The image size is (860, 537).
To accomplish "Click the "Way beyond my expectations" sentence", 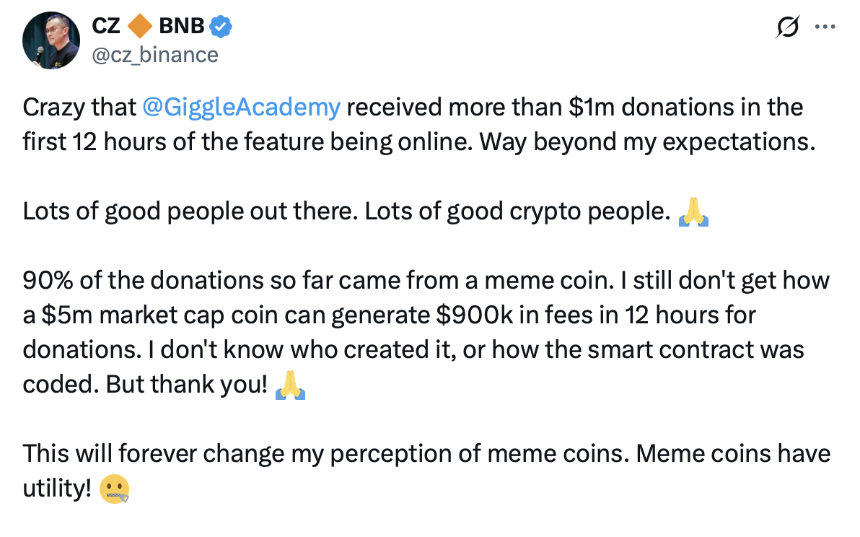I will (643, 141).
